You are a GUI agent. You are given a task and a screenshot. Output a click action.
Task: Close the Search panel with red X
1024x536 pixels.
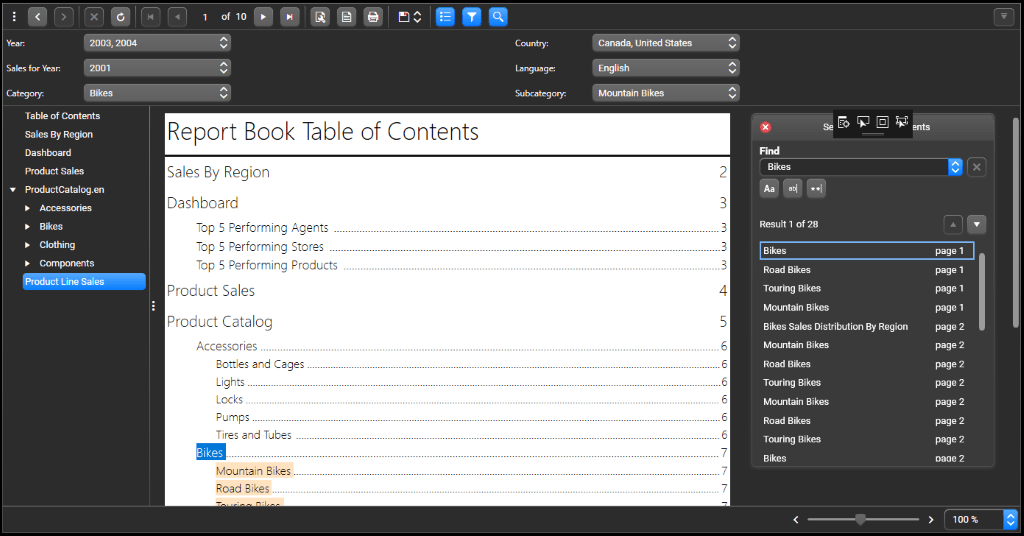[x=766, y=127]
